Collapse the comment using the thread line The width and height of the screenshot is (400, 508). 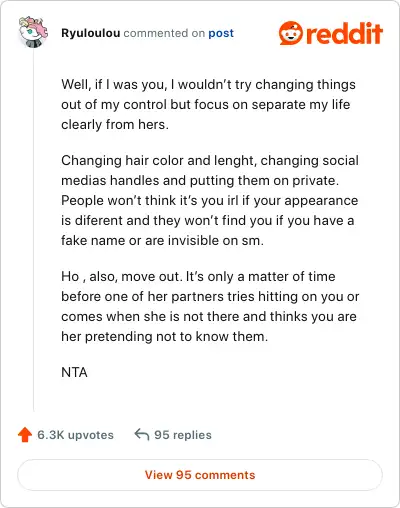(x=33, y=230)
